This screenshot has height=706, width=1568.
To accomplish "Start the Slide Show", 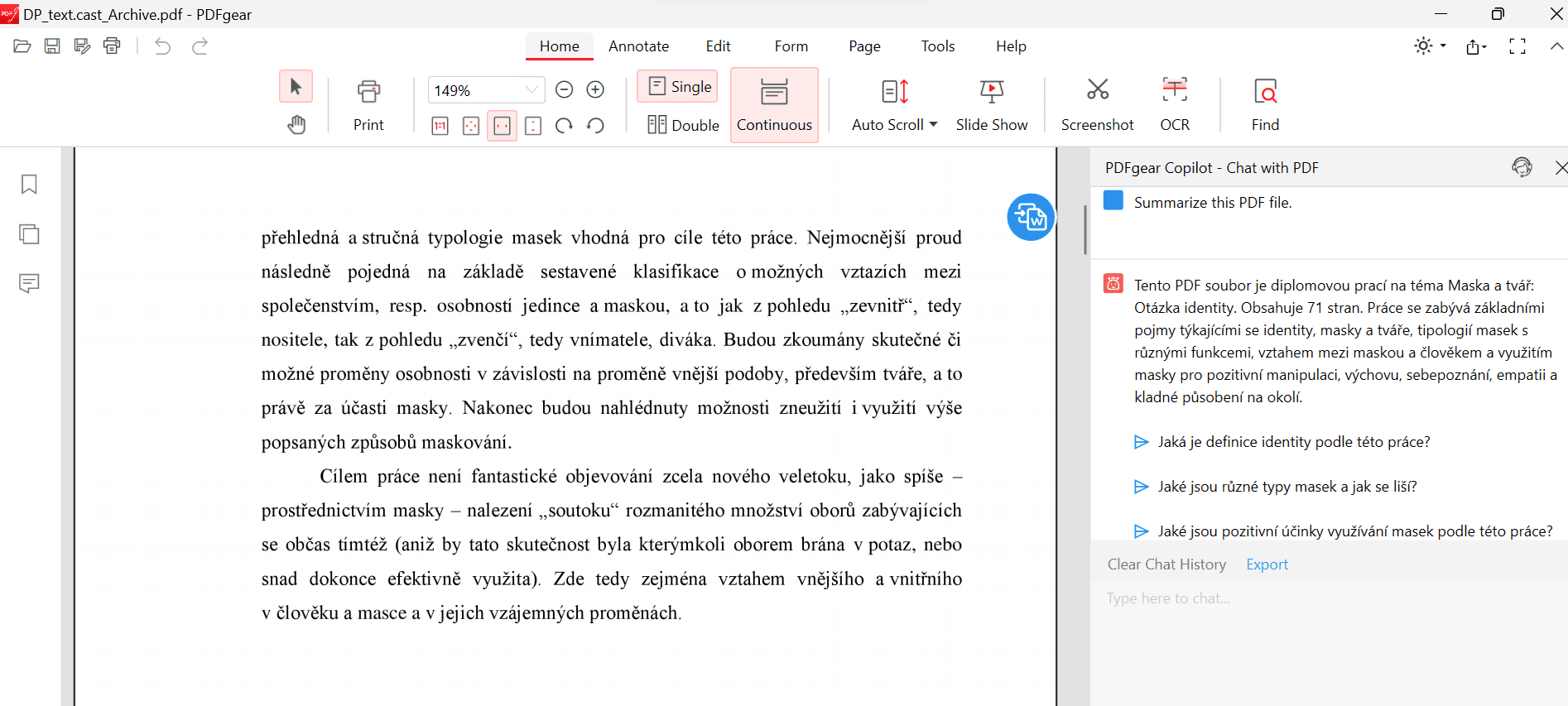I will [x=991, y=103].
